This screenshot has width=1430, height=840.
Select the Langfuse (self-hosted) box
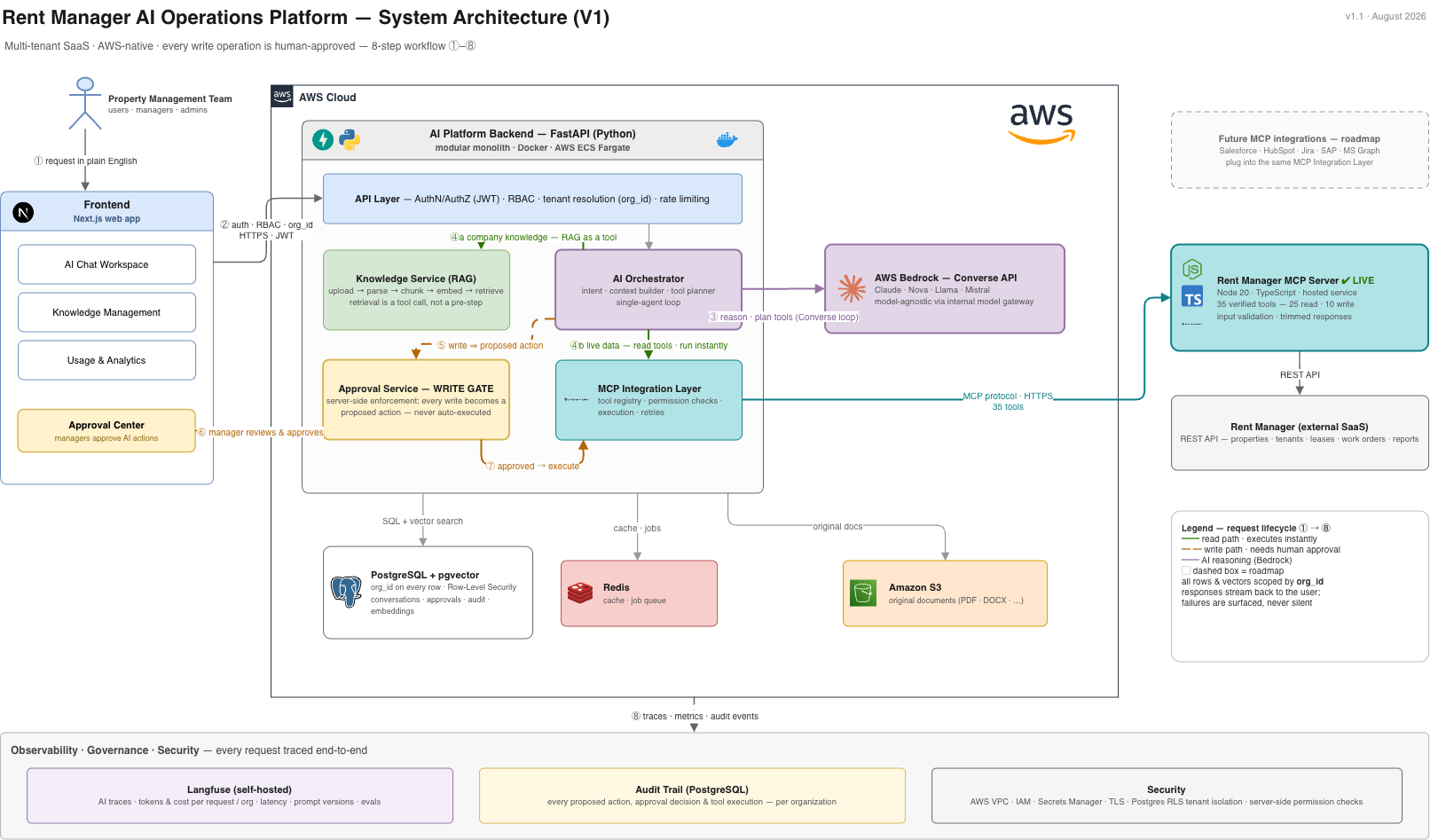(x=240, y=796)
